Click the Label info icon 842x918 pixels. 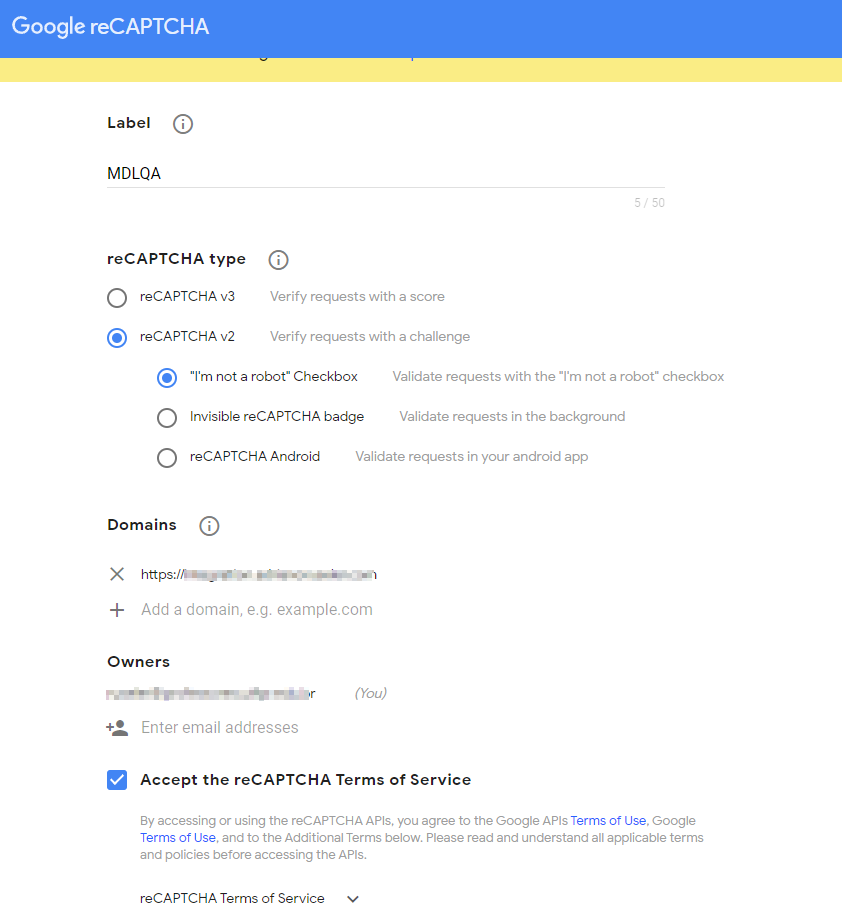[x=183, y=124]
